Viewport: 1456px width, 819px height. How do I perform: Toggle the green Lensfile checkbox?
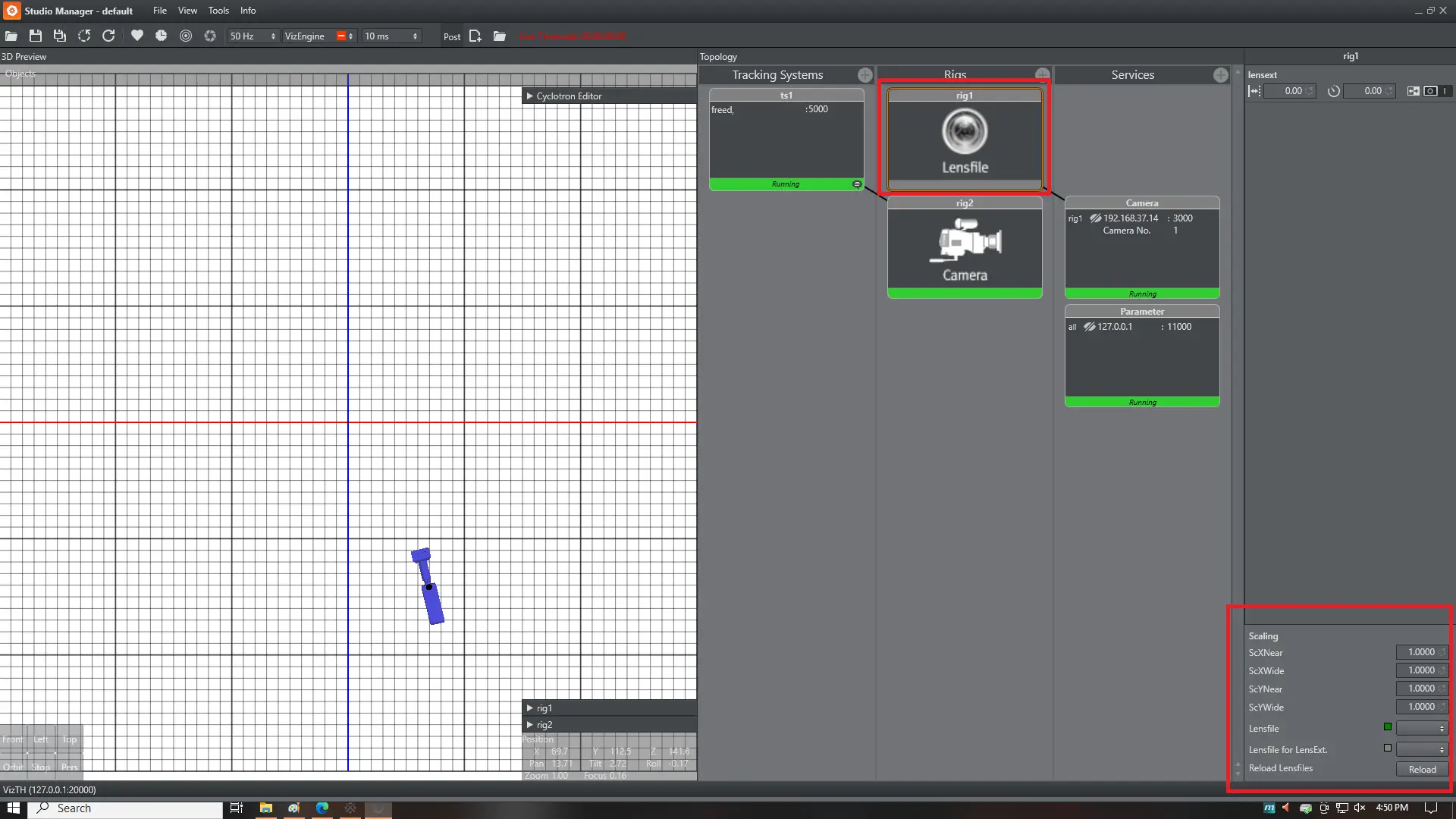1388,727
